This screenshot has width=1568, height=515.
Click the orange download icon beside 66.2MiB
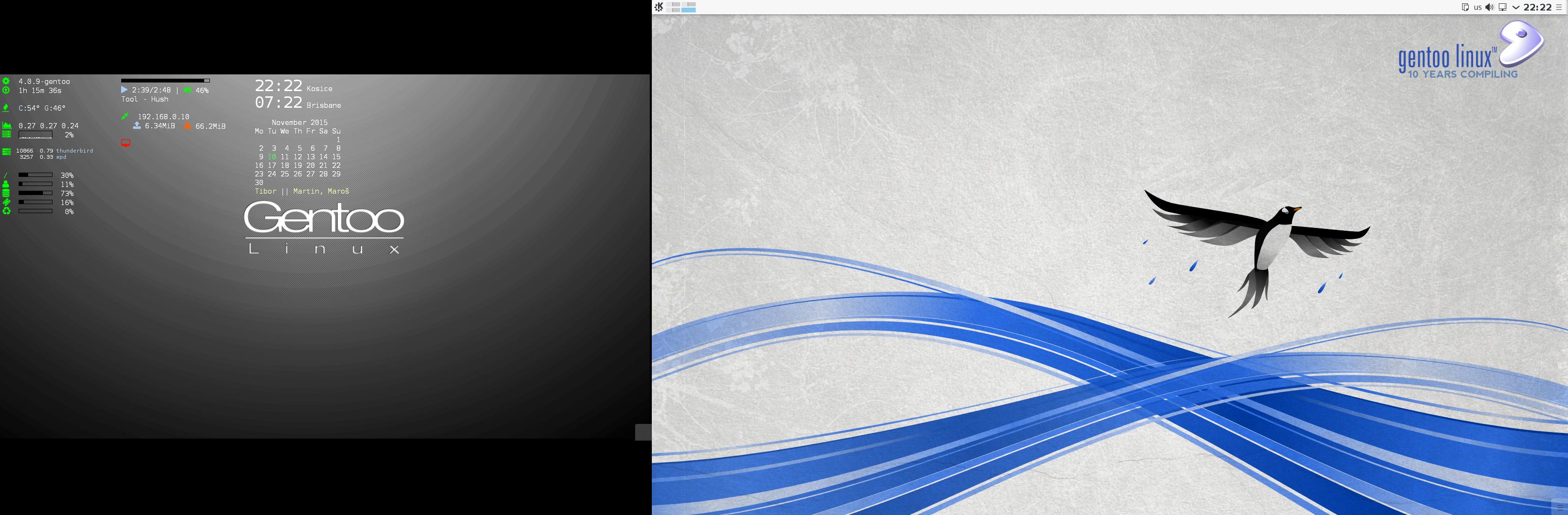point(188,125)
